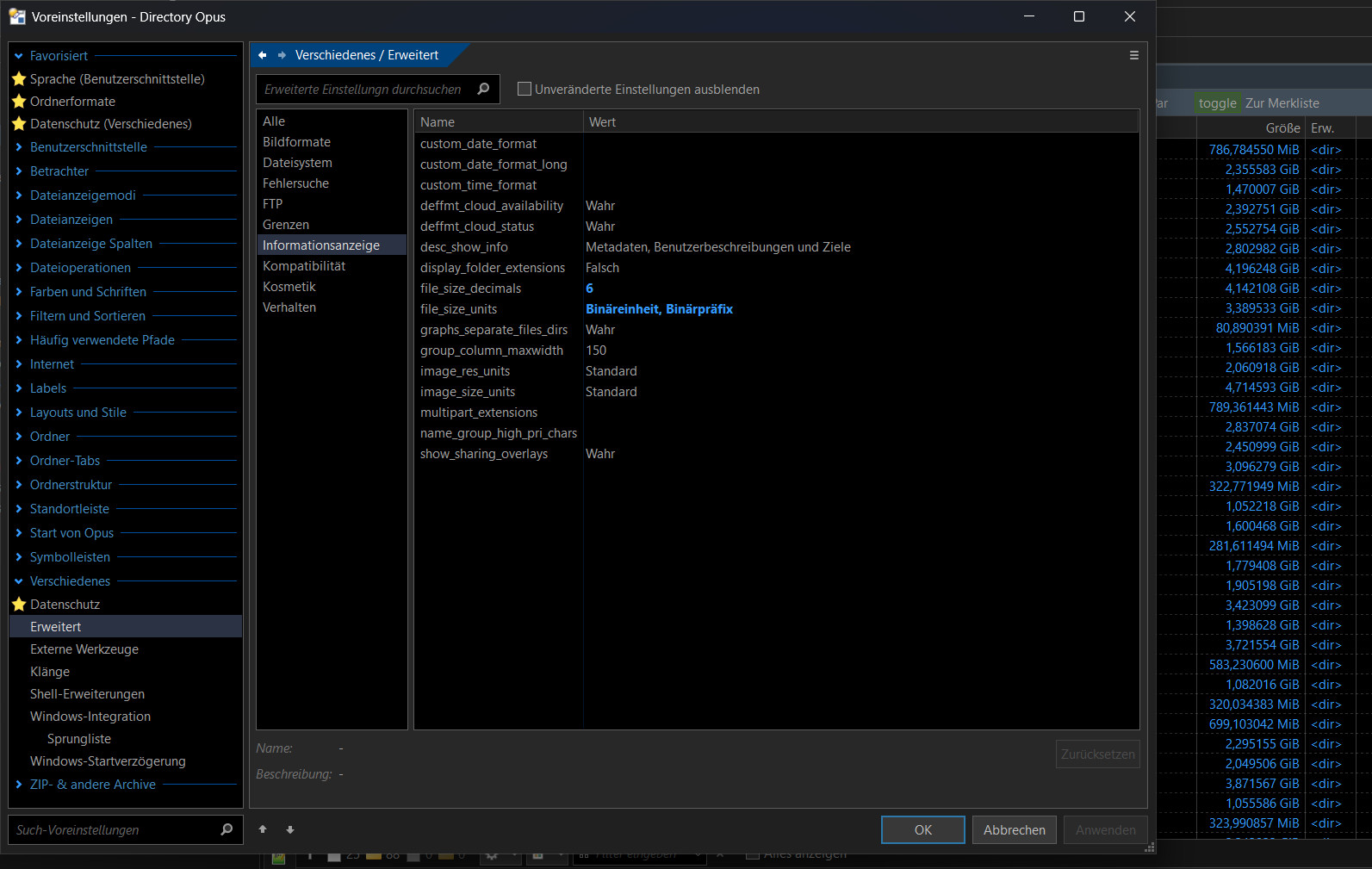Click 'Zur Merkliste' in background window
Image resolution: width=1372 pixels, height=869 pixels.
(x=1282, y=103)
